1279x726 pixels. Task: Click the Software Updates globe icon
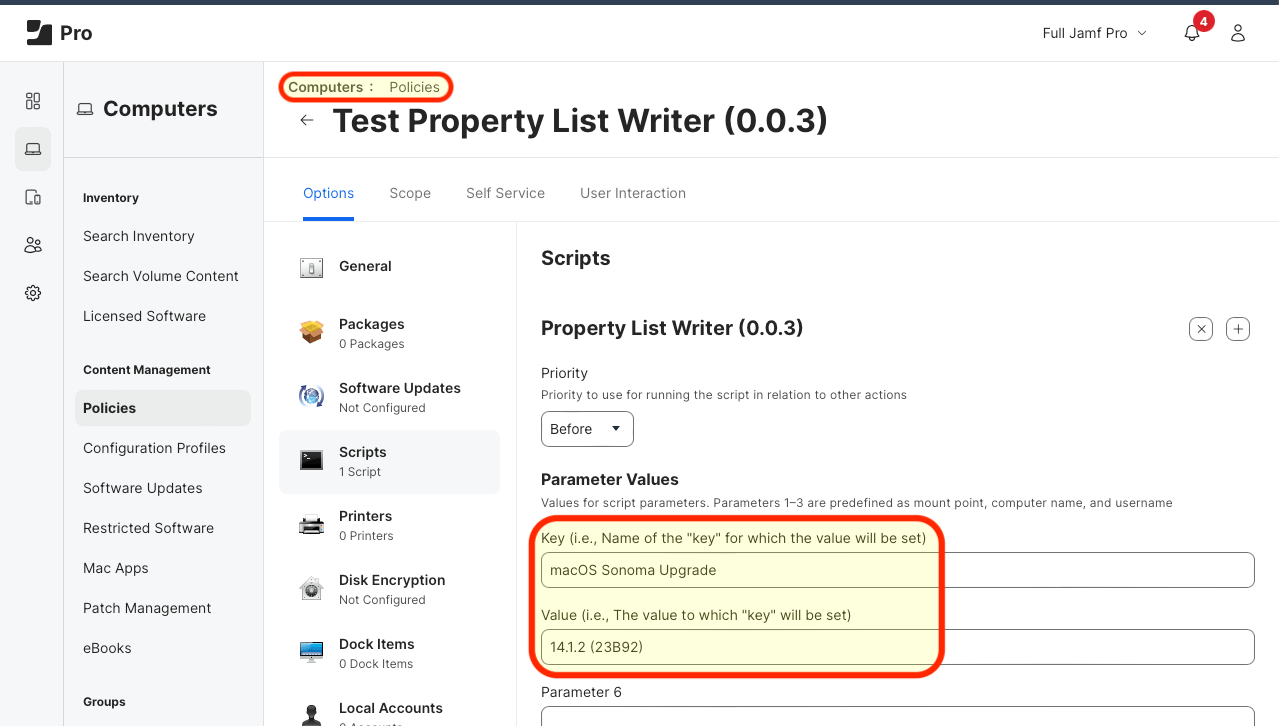(311, 396)
